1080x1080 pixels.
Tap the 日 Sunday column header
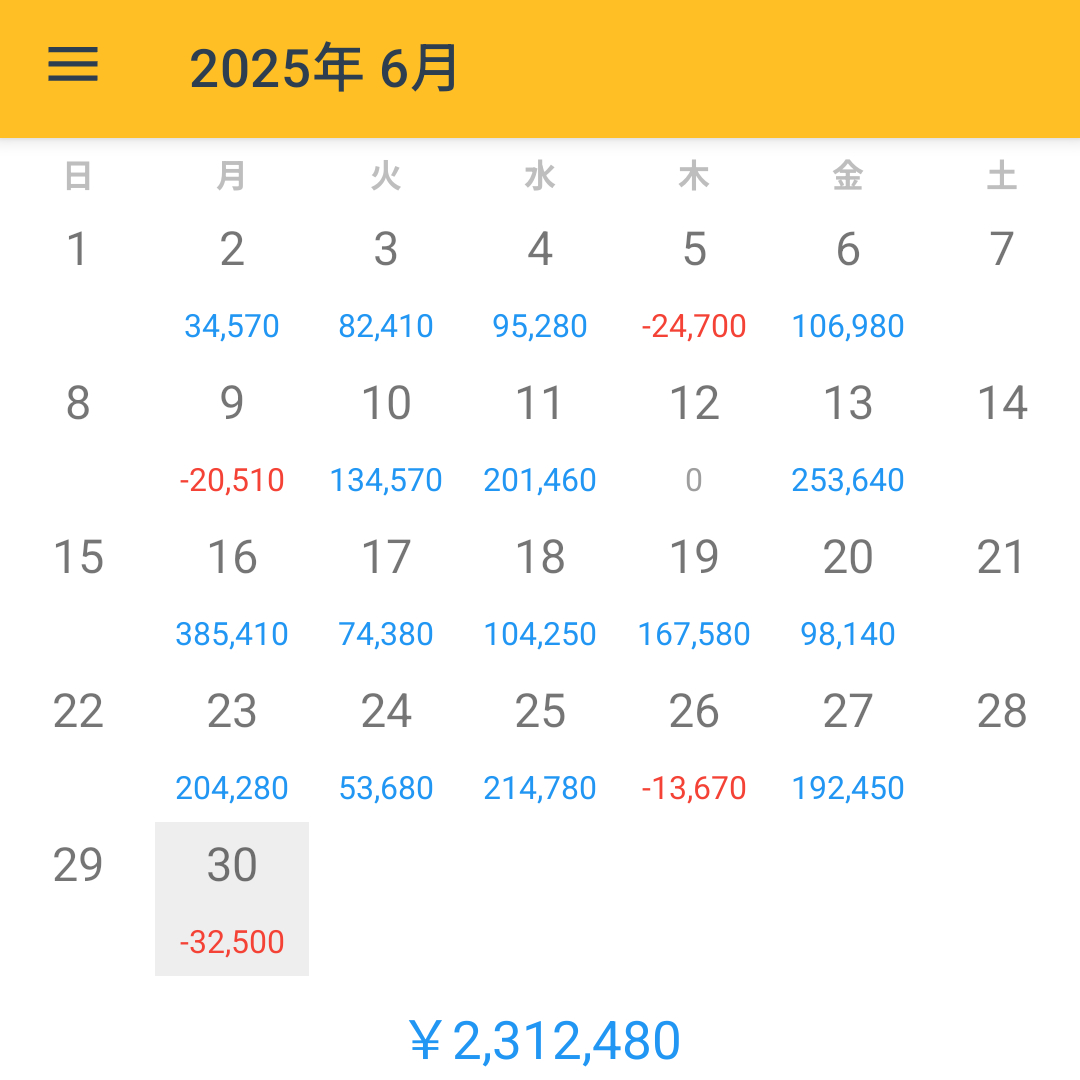[78, 176]
